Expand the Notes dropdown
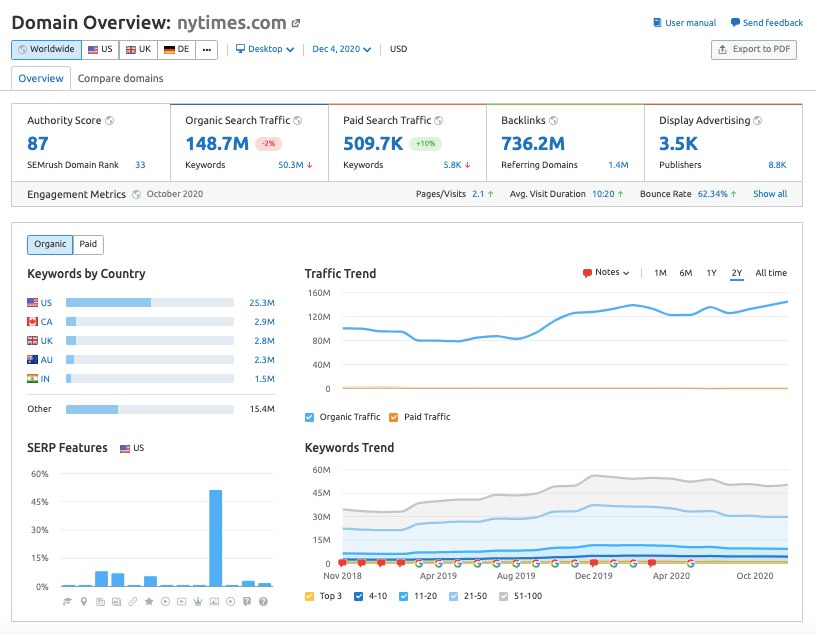Viewport: 816px width, 635px height. [606, 272]
